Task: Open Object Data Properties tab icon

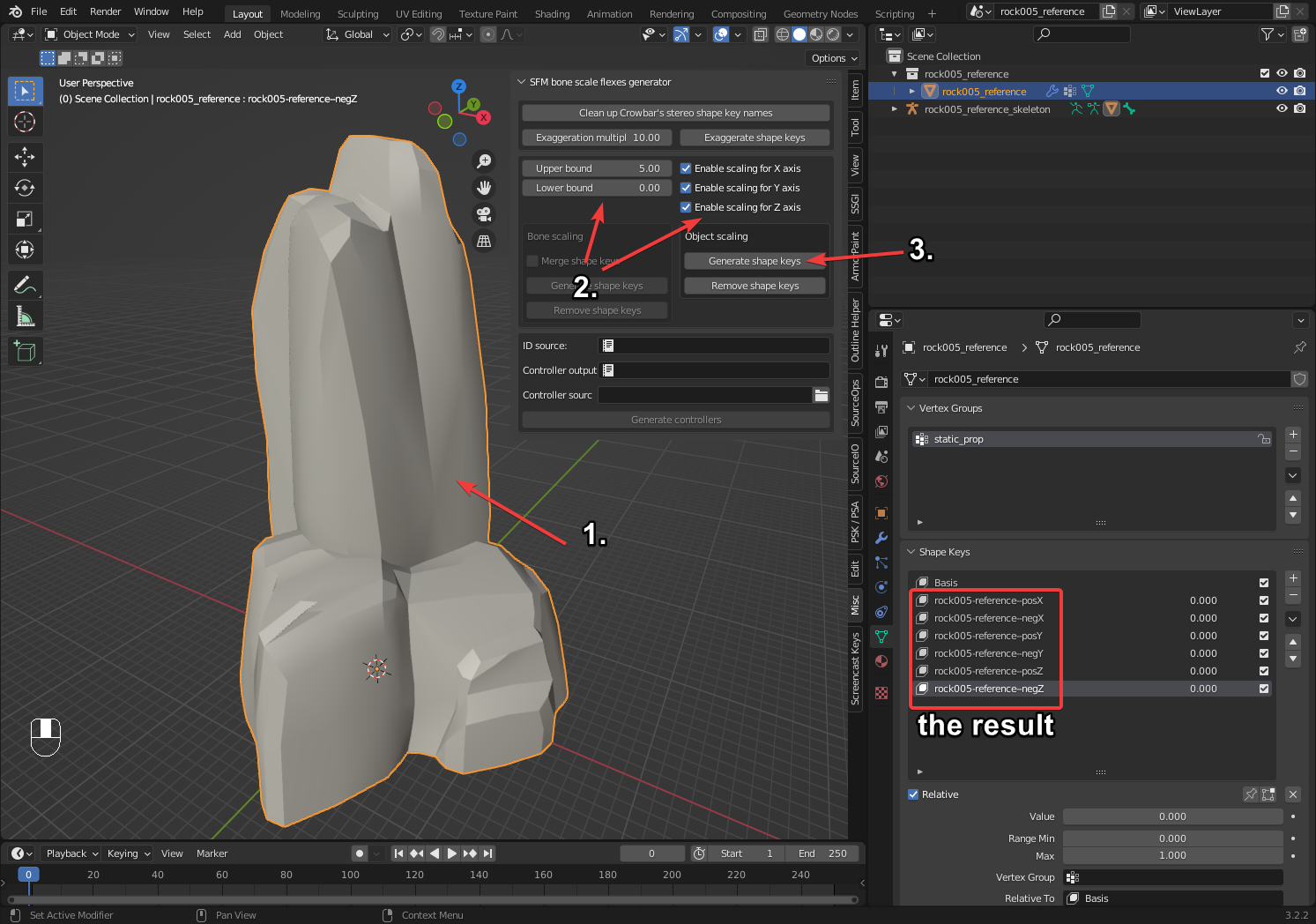Action: tap(881, 637)
